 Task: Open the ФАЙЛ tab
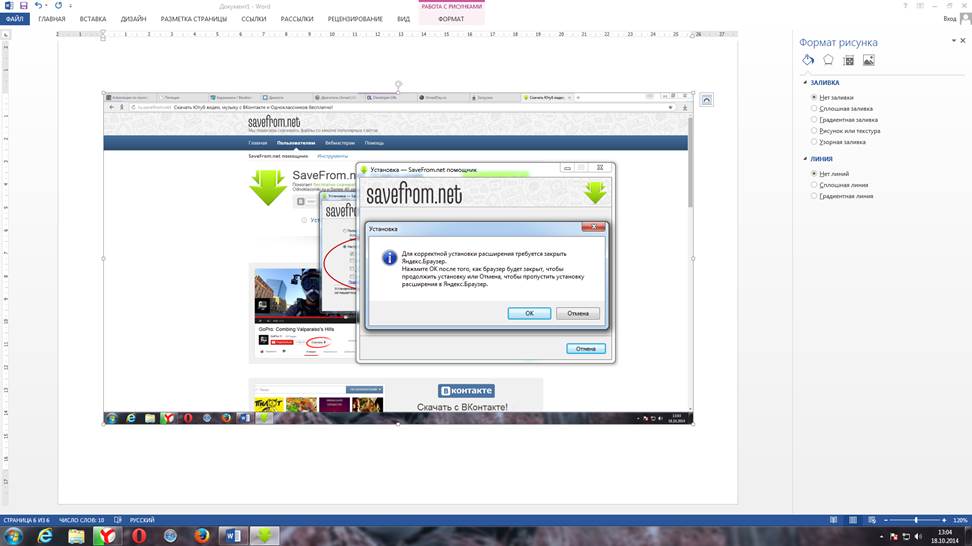tap(14, 19)
